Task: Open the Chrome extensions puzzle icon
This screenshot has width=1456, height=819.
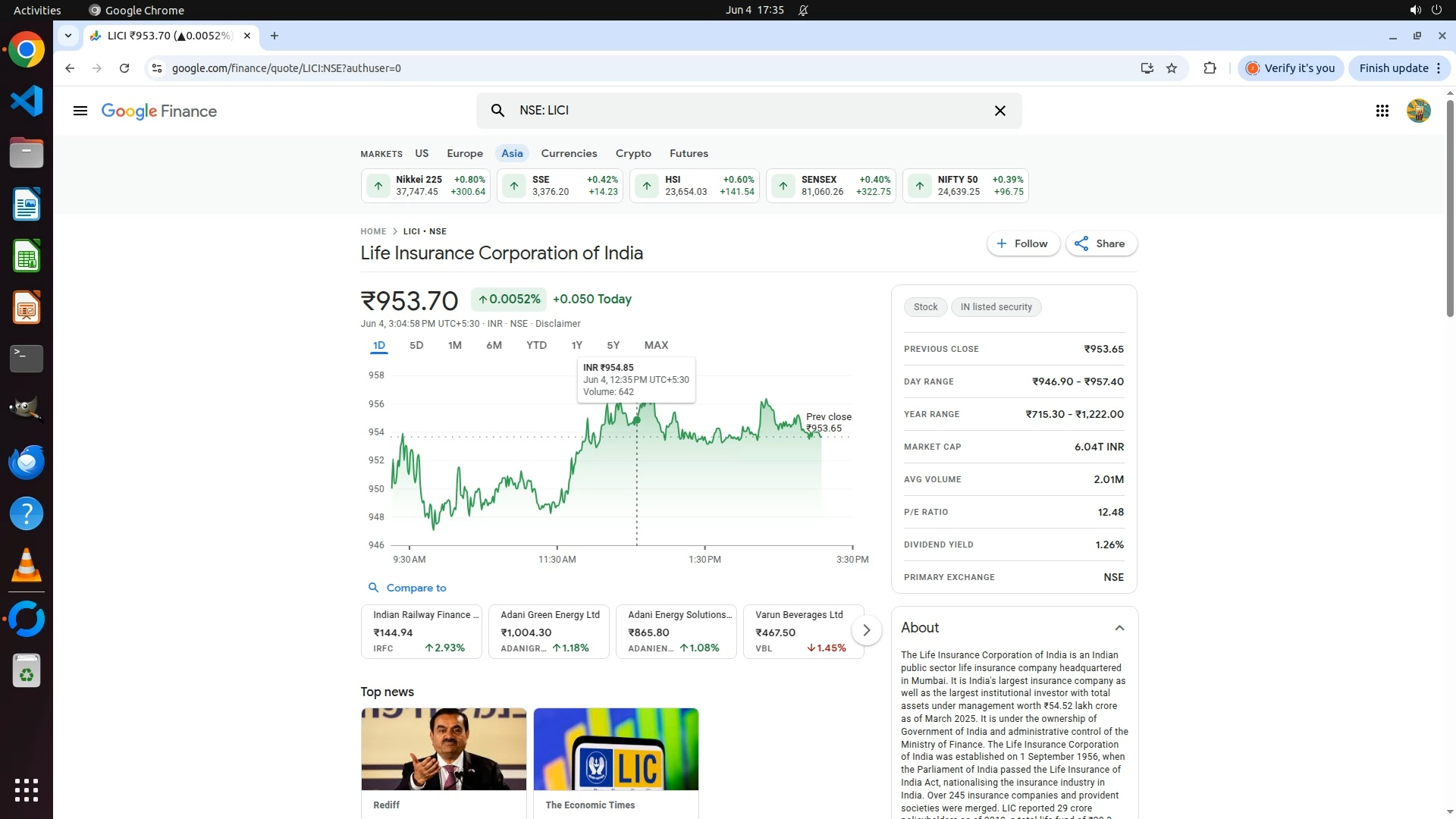Action: (x=1210, y=68)
